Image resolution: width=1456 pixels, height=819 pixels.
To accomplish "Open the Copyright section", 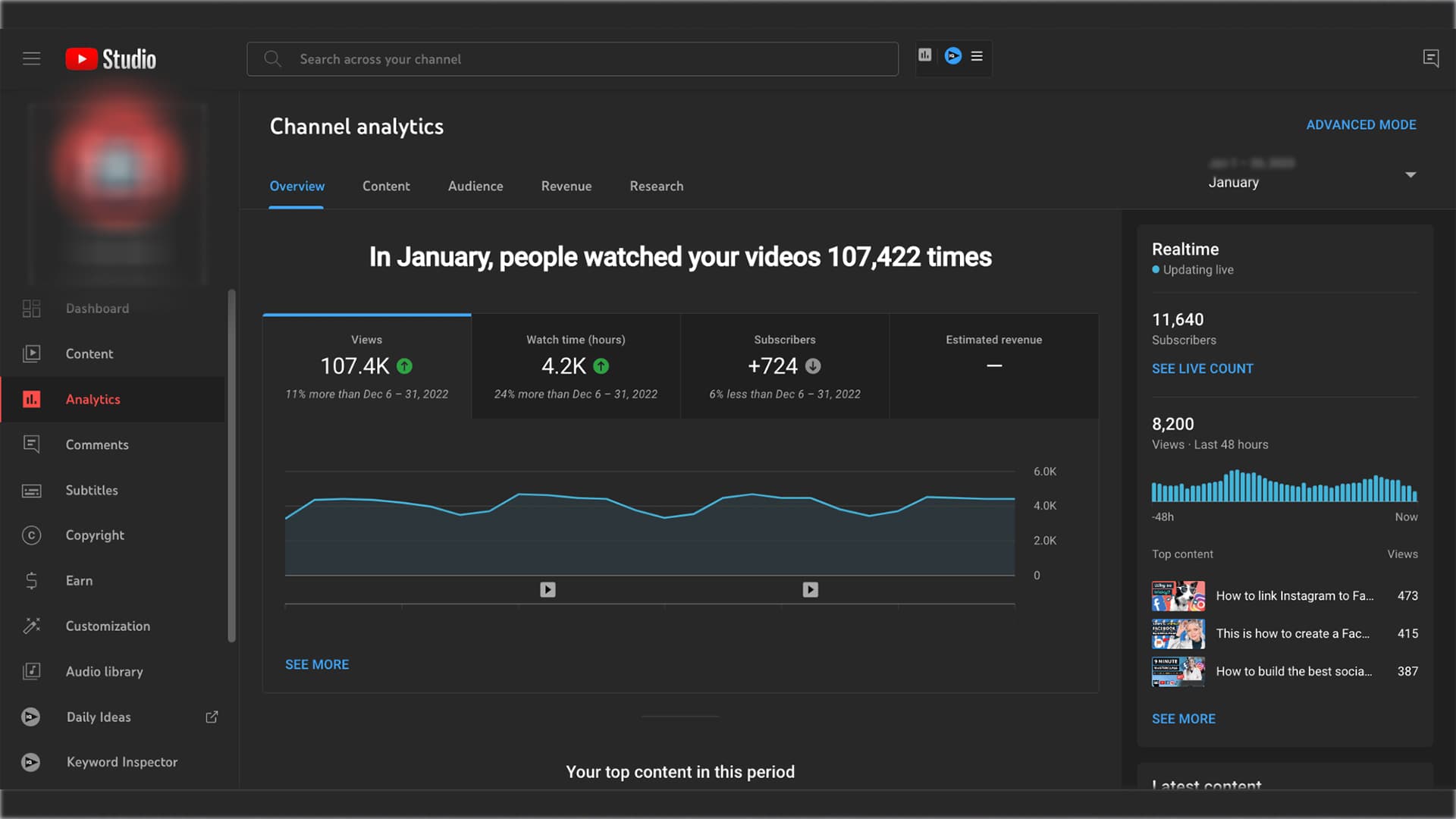I will click(x=94, y=535).
